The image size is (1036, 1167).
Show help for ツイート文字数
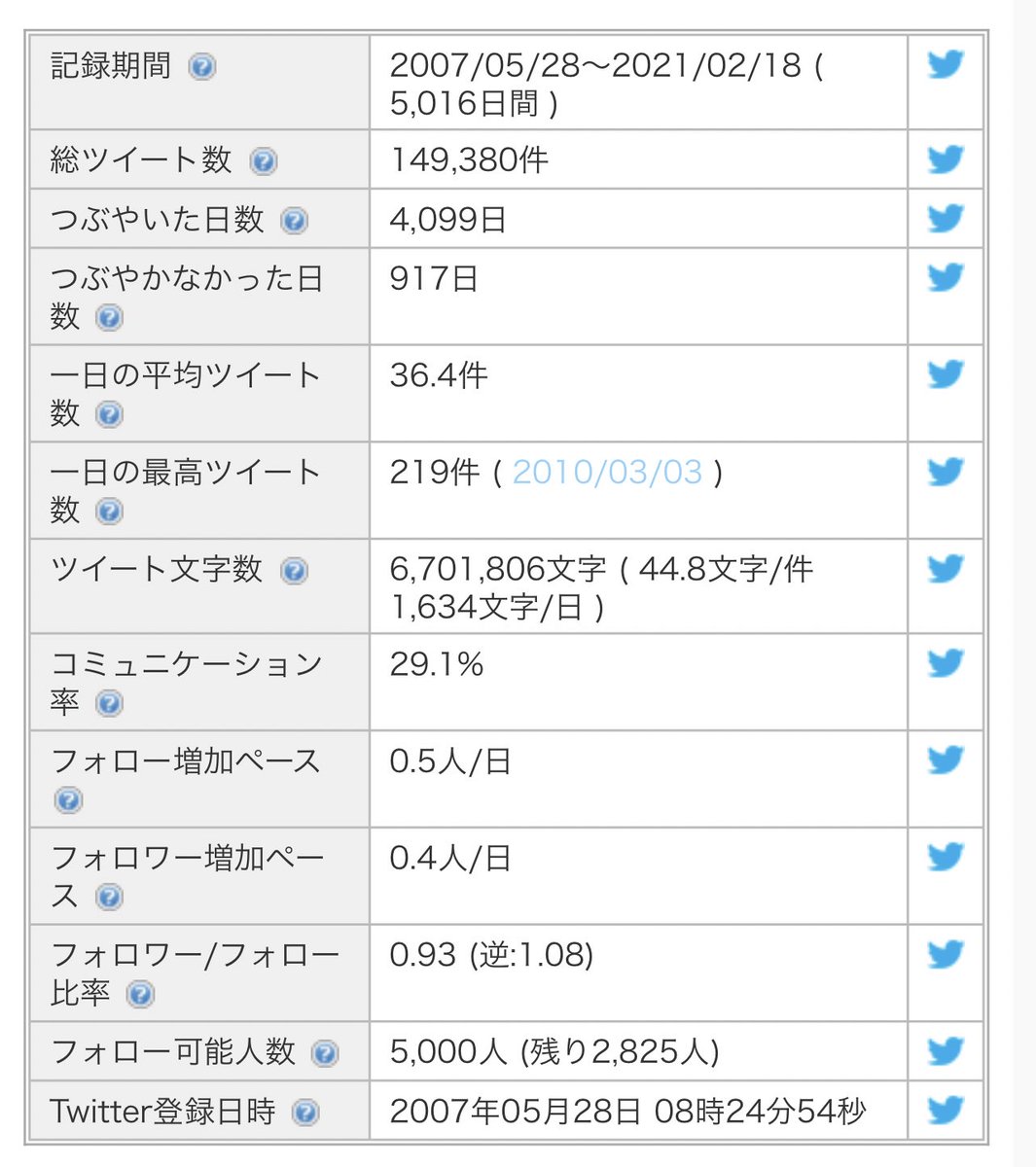(294, 571)
